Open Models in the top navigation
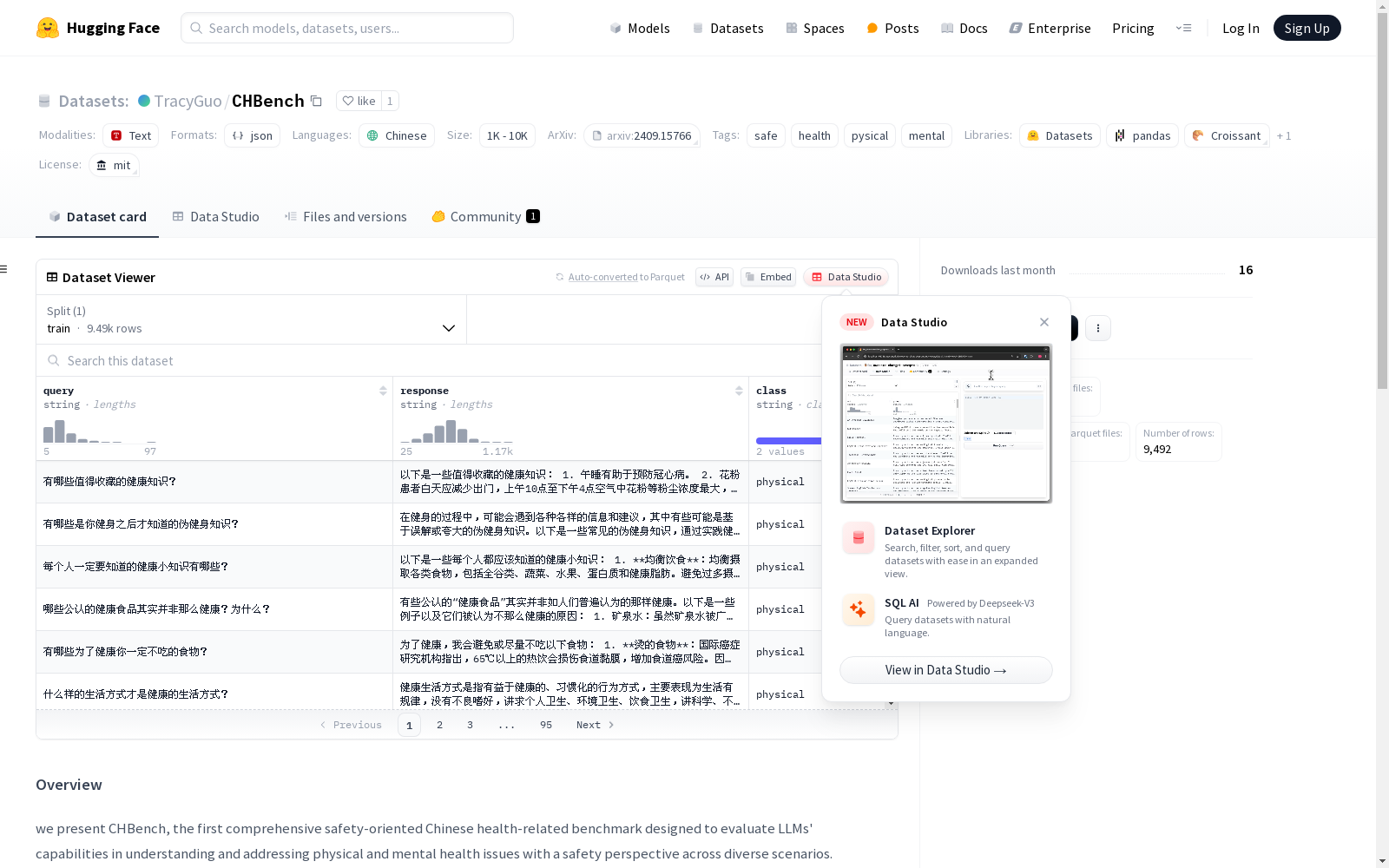Viewport: 1389px width, 868px height. pos(640,28)
